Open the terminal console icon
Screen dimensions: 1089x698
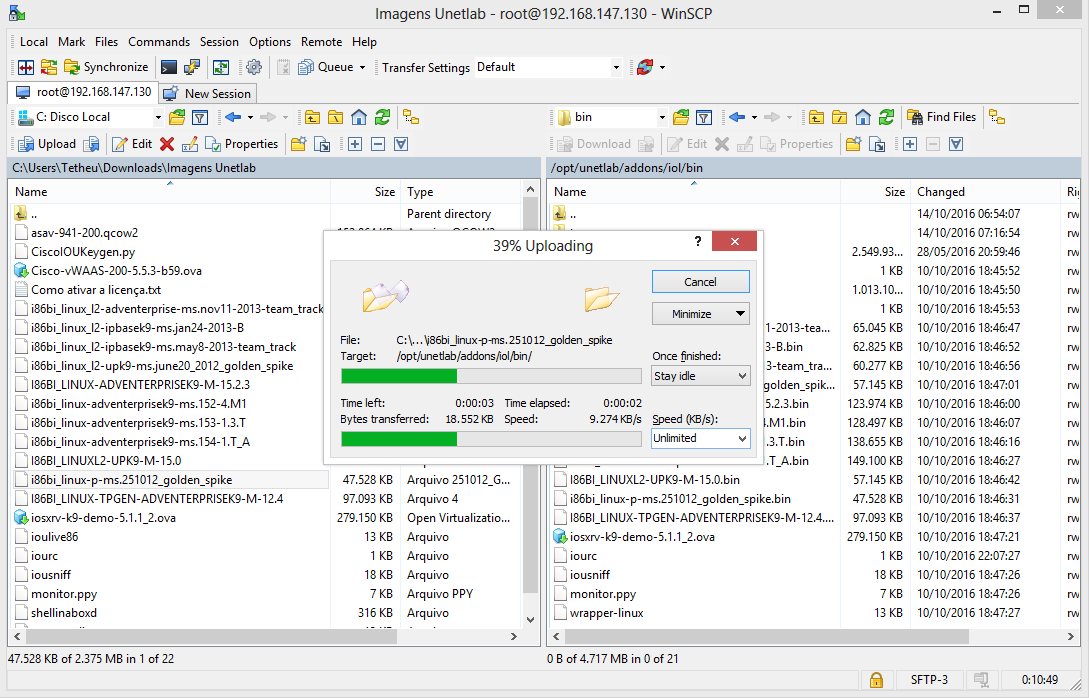point(169,67)
